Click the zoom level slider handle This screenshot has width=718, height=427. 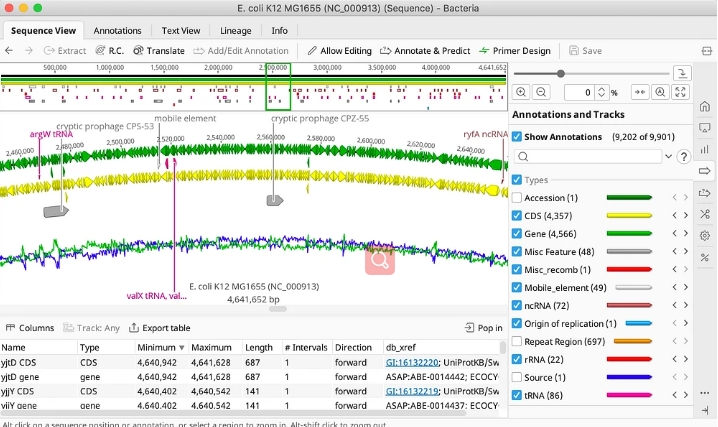click(561, 73)
